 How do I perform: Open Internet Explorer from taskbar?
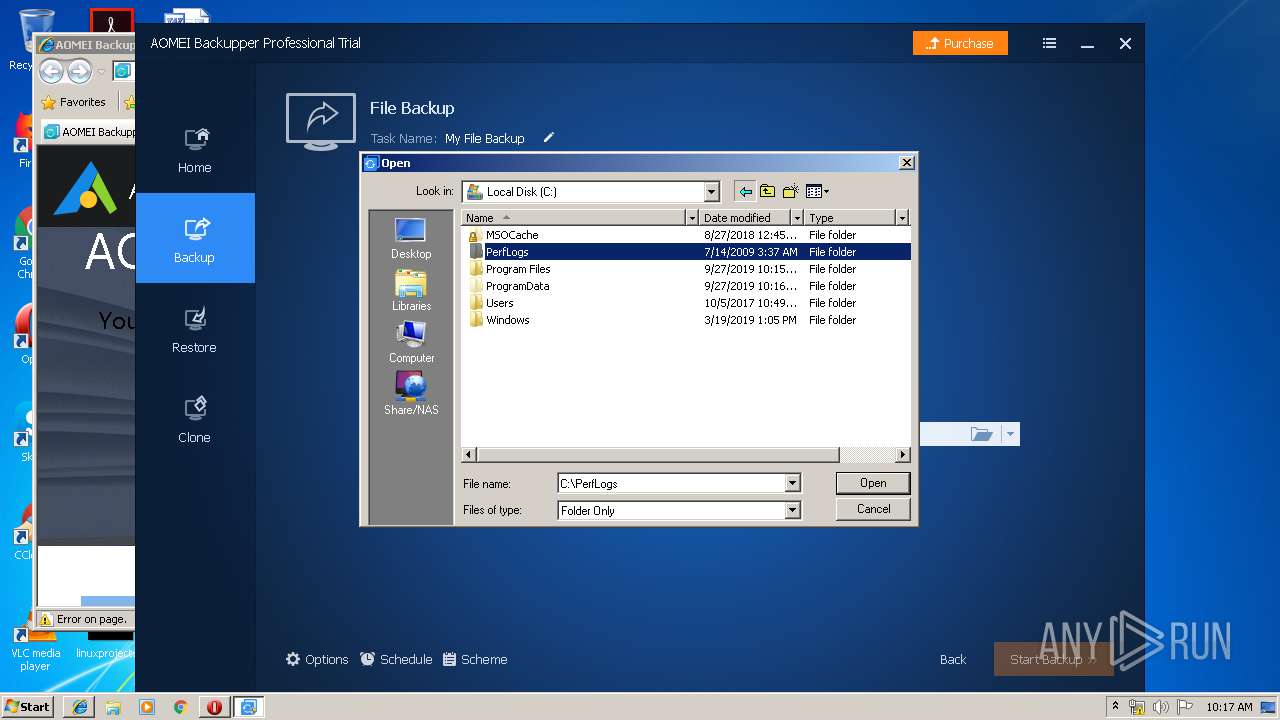coord(79,707)
